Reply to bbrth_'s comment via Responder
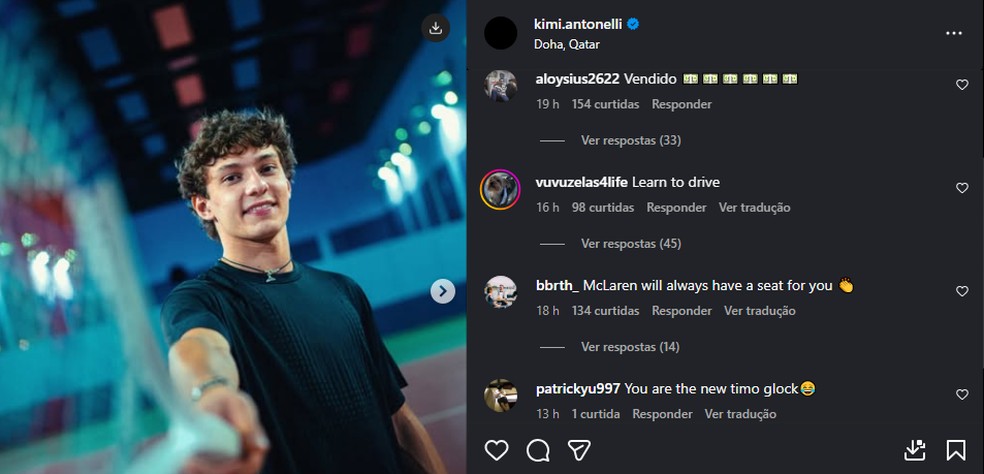This screenshot has width=984, height=474. (681, 311)
